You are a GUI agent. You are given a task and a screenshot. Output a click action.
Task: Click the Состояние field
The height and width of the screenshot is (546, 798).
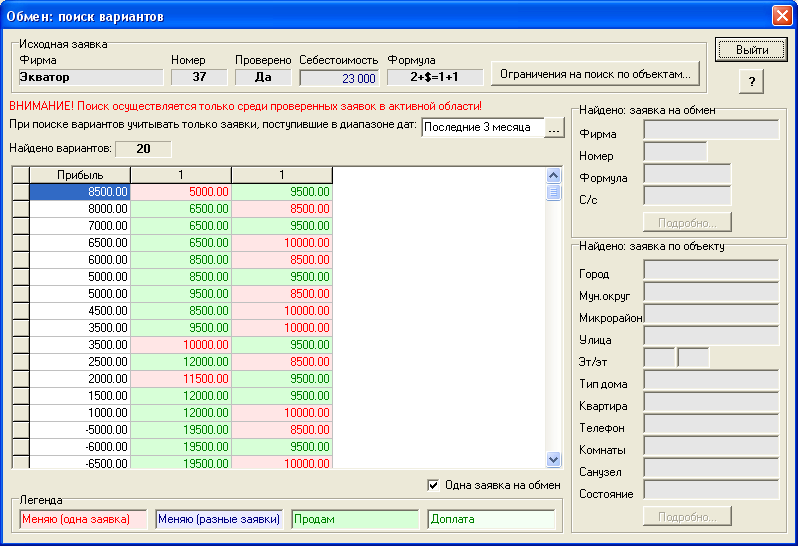pos(711,490)
